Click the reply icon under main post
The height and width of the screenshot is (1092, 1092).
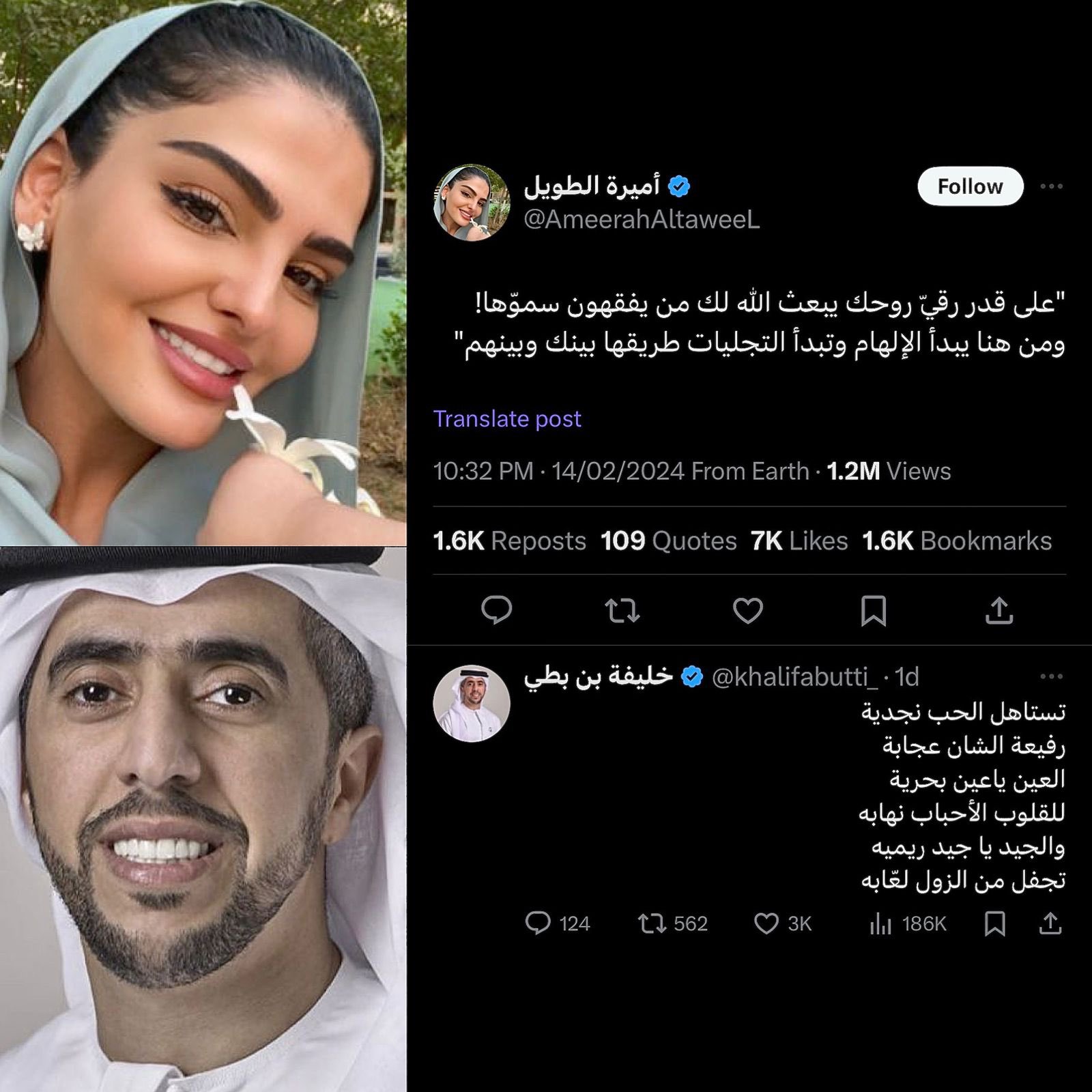tap(496, 610)
